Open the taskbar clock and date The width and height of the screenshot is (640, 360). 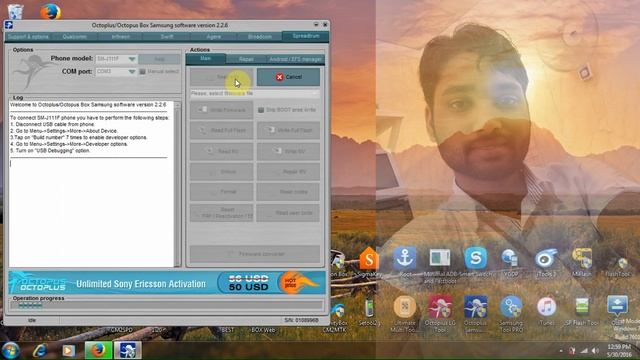coord(619,350)
